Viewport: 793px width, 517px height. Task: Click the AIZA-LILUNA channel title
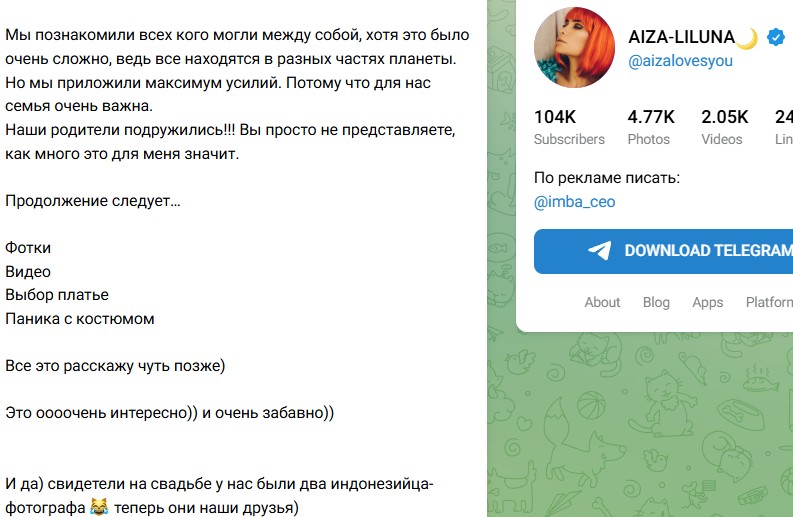(x=679, y=38)
